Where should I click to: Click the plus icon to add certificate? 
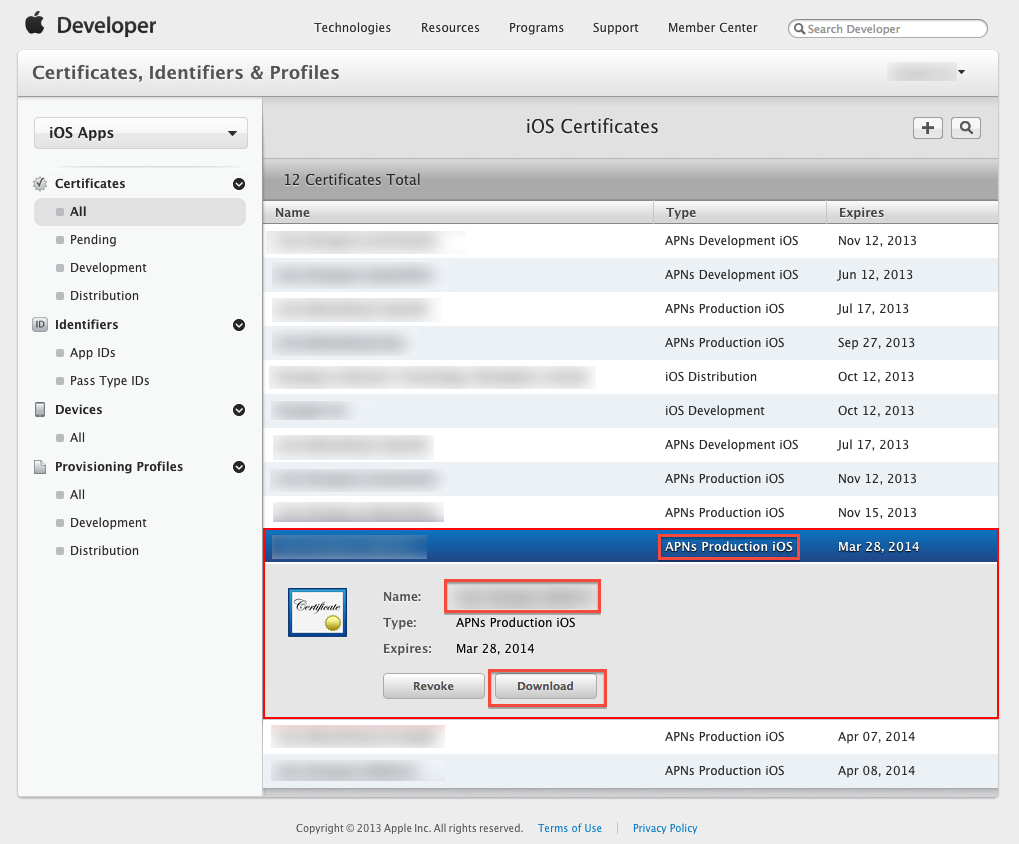pyautogui.click(x=928, y=128)
